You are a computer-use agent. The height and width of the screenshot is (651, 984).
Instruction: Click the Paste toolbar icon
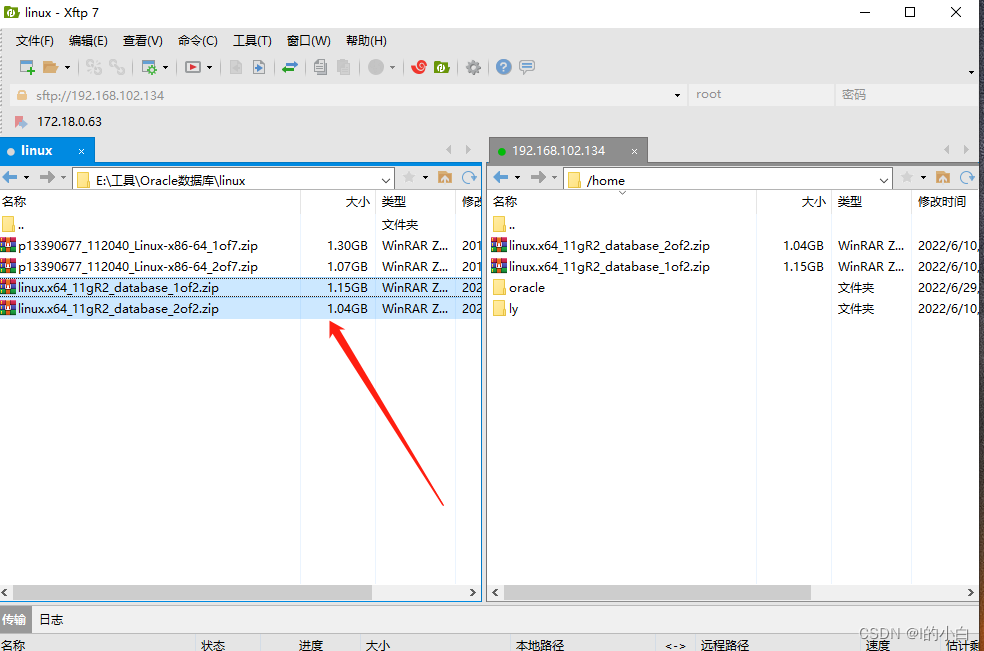point(343,67)
